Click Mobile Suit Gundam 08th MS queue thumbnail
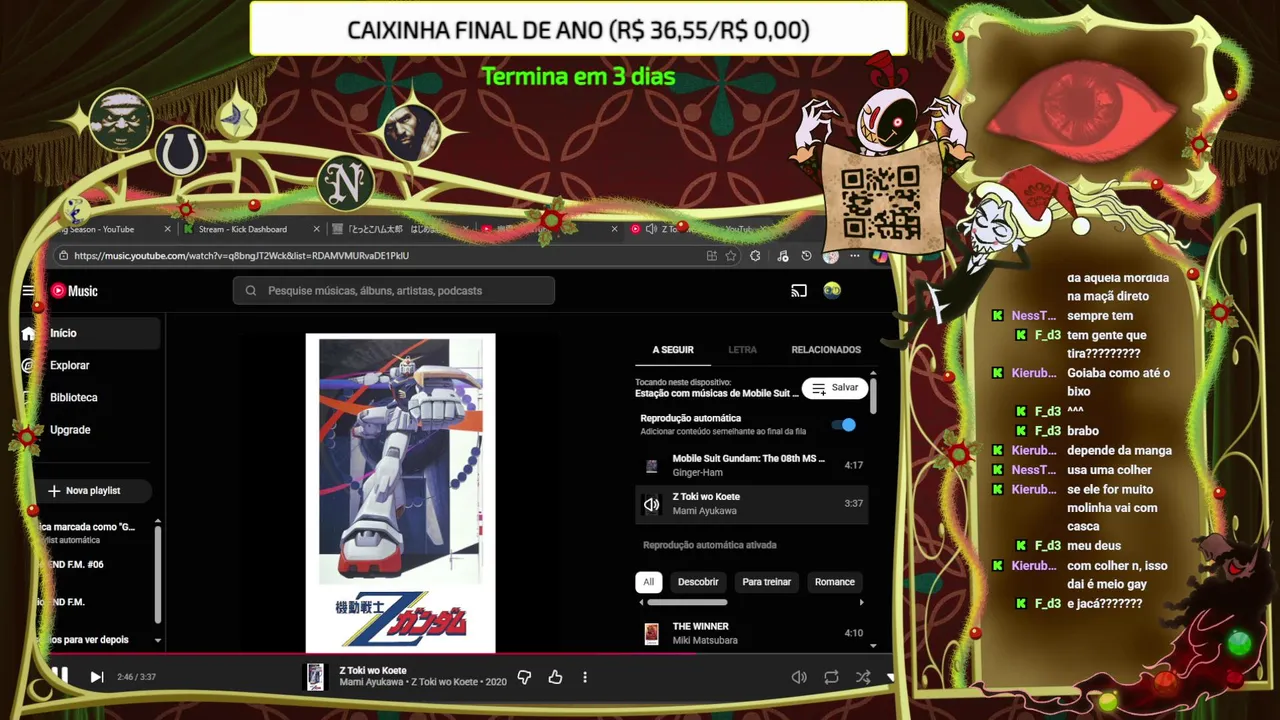The image size is (1280, 720). [x=651, y=465]
